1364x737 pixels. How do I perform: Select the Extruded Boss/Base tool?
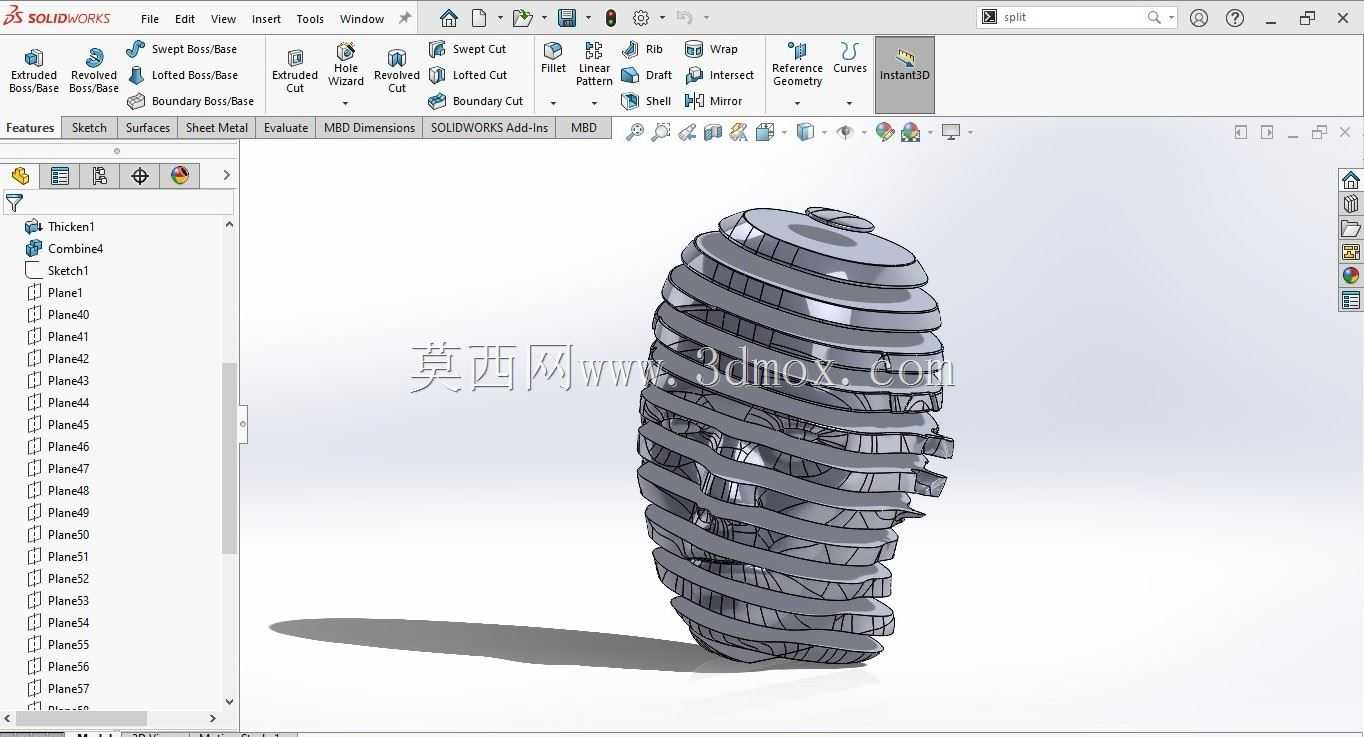coord(34,70)
